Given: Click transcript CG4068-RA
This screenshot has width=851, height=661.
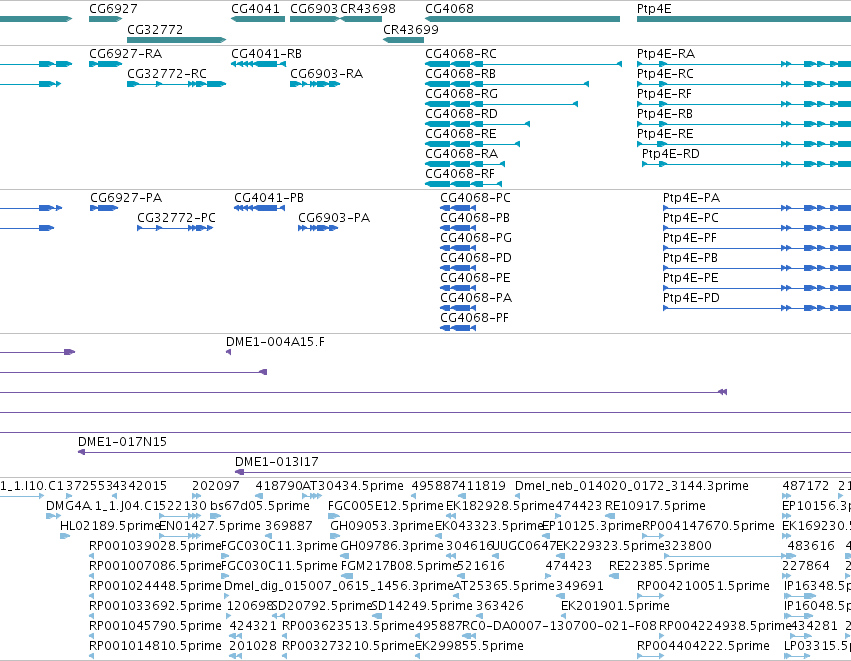Looking at the screenshot, I should [465, 164].
